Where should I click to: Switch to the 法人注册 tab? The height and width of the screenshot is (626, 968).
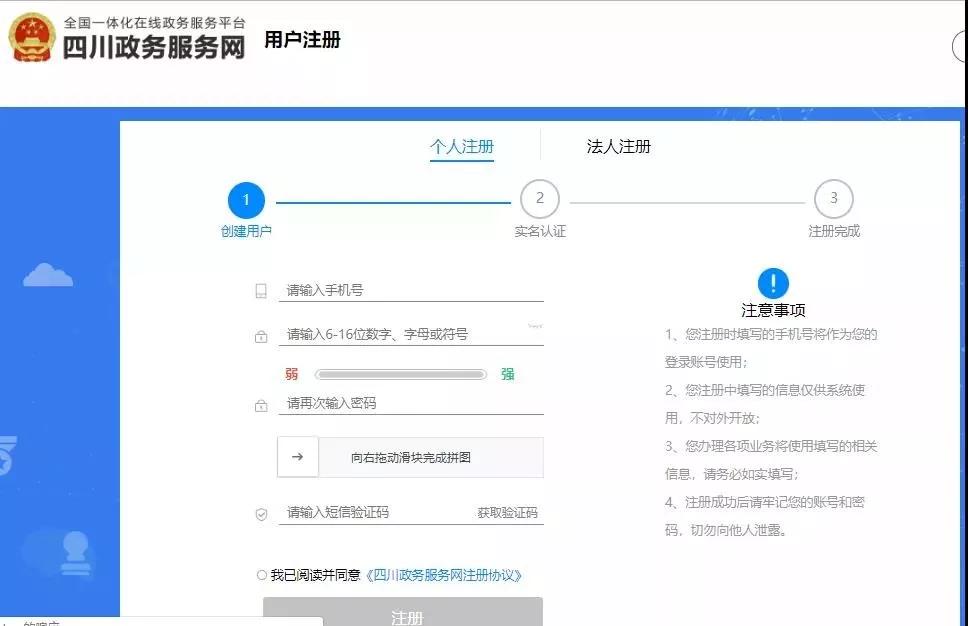point(616,146)
